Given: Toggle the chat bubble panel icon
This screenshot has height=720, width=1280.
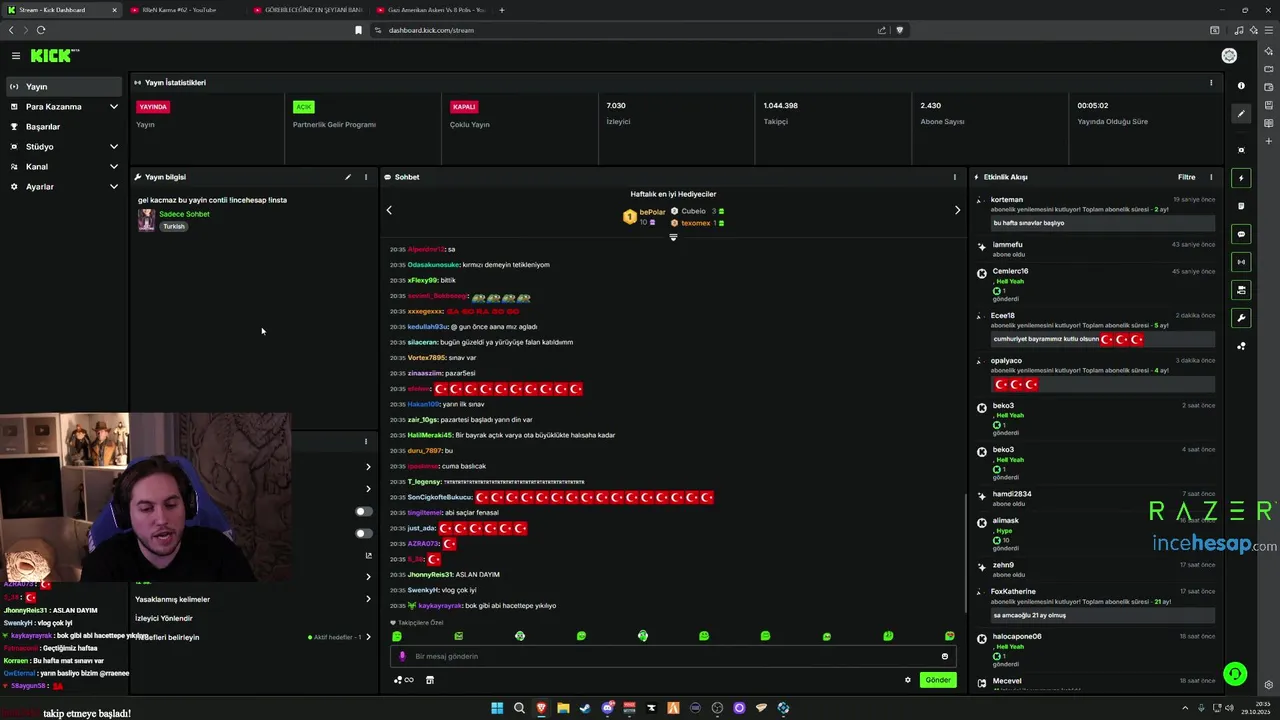Looking at the screenshot, I should click(x=1241, y=234).
